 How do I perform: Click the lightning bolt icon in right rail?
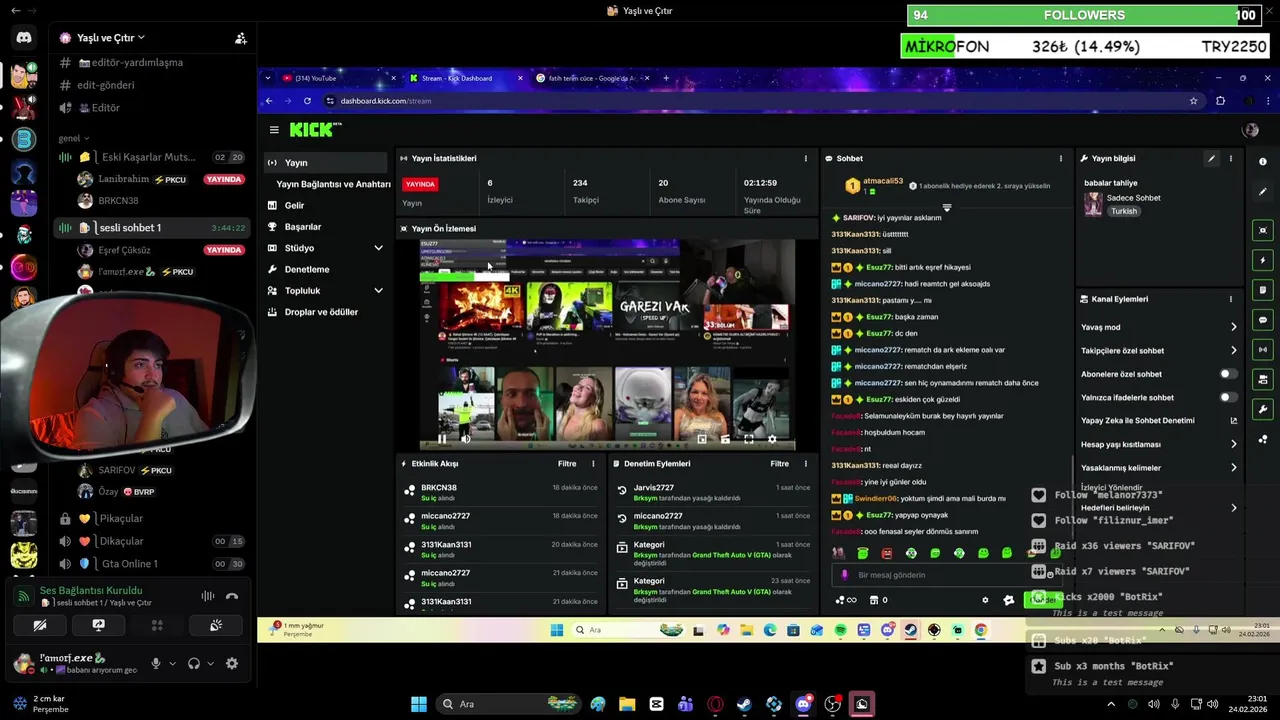point(1263,260)
